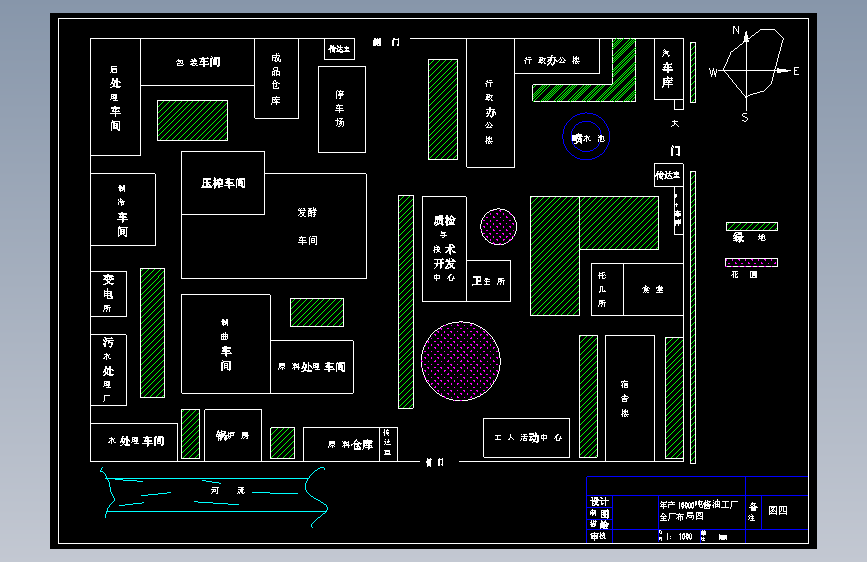Select the horizontal 行政办公楼 label
Screen dimensions: 867x562
(552, 60)
